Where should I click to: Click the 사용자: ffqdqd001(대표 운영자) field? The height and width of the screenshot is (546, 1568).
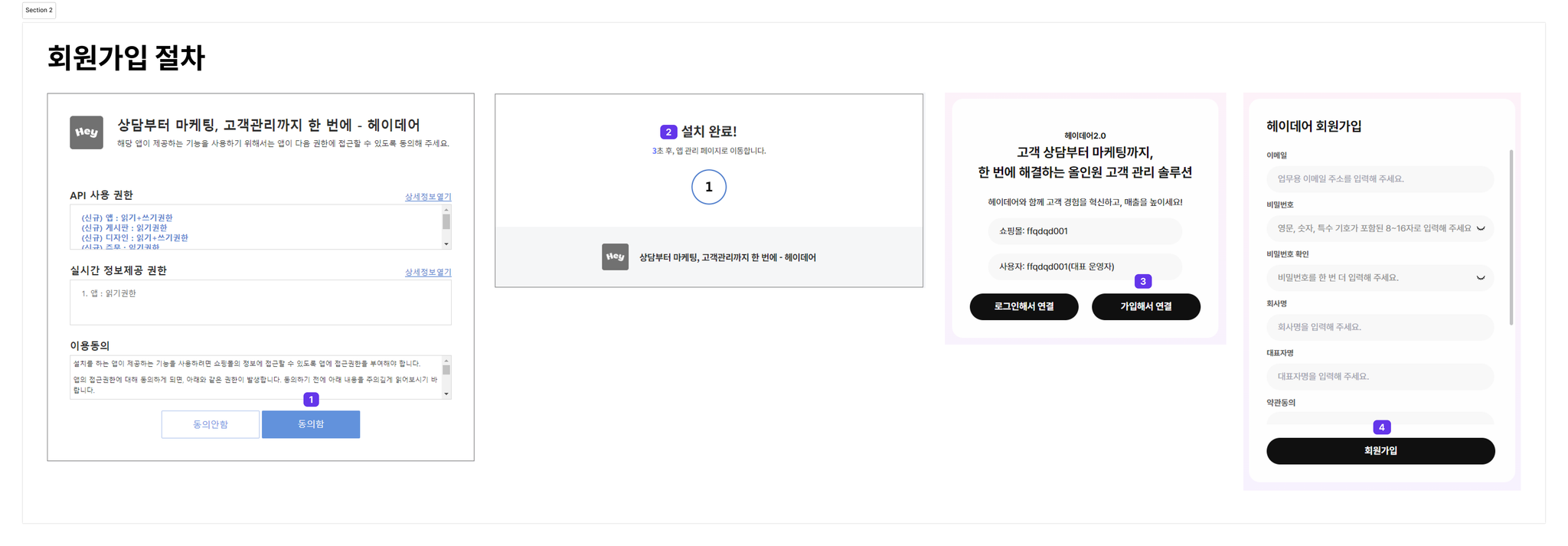tap(1084, 266)
